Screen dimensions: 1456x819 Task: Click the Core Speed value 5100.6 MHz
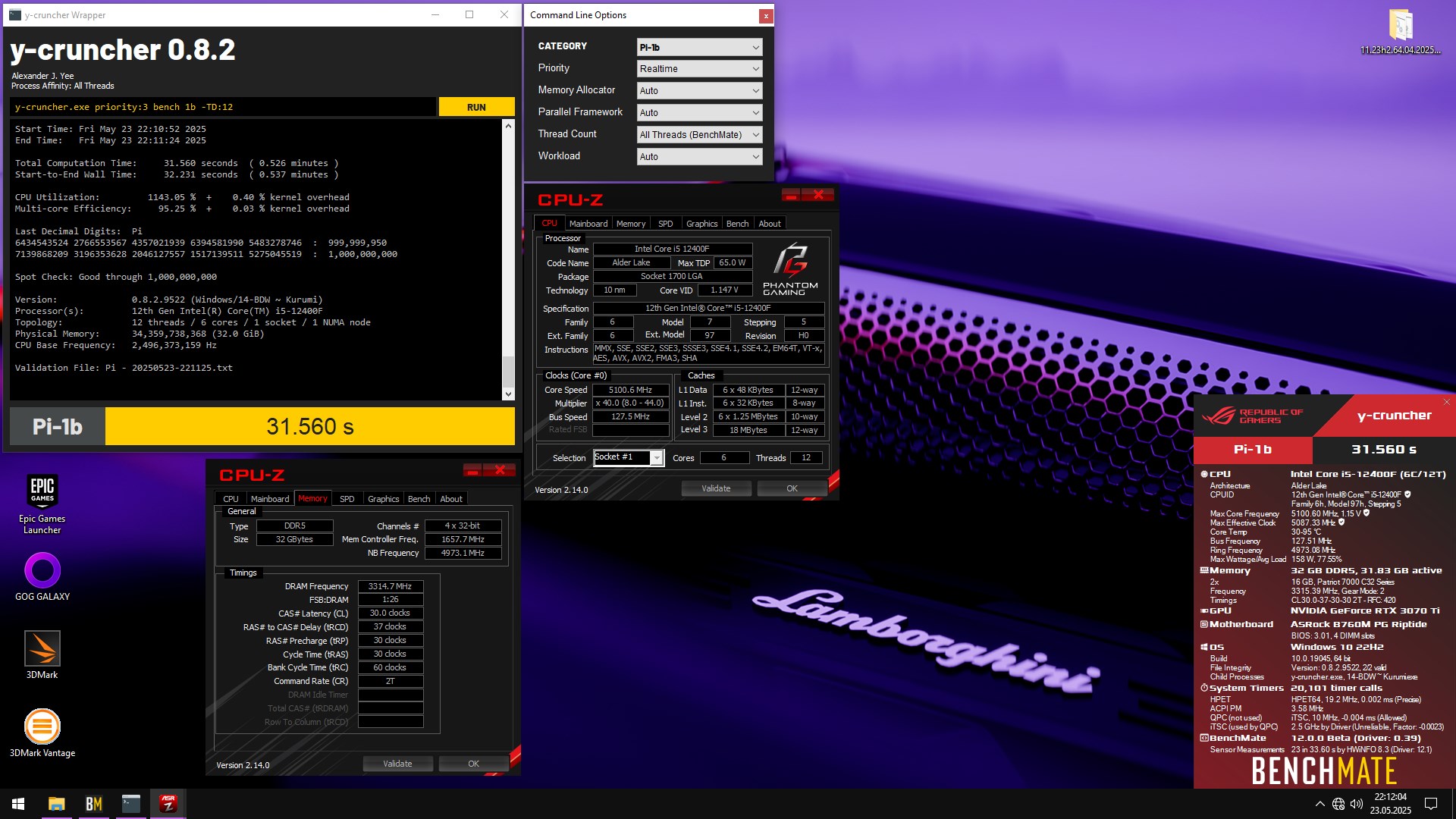coord(630,390)
